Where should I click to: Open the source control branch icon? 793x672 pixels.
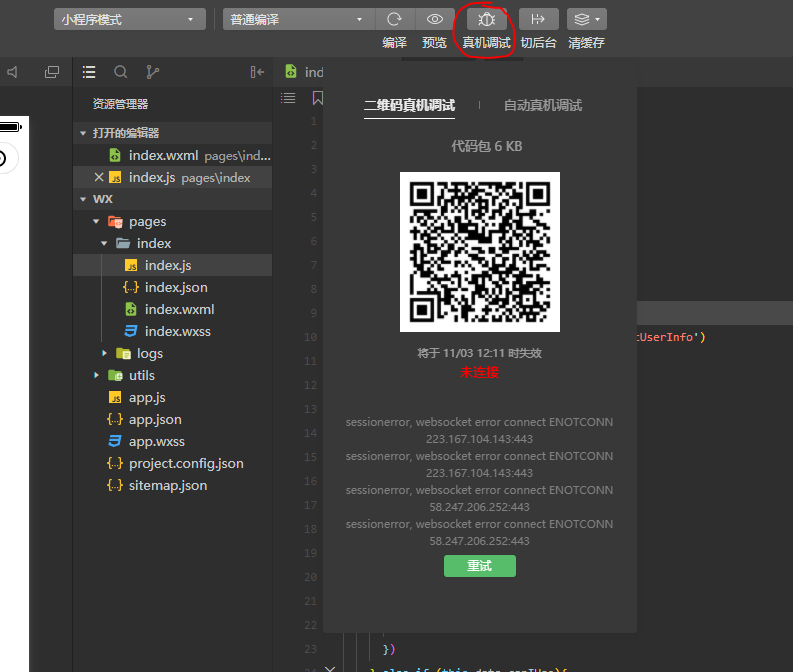click(152, 72)
